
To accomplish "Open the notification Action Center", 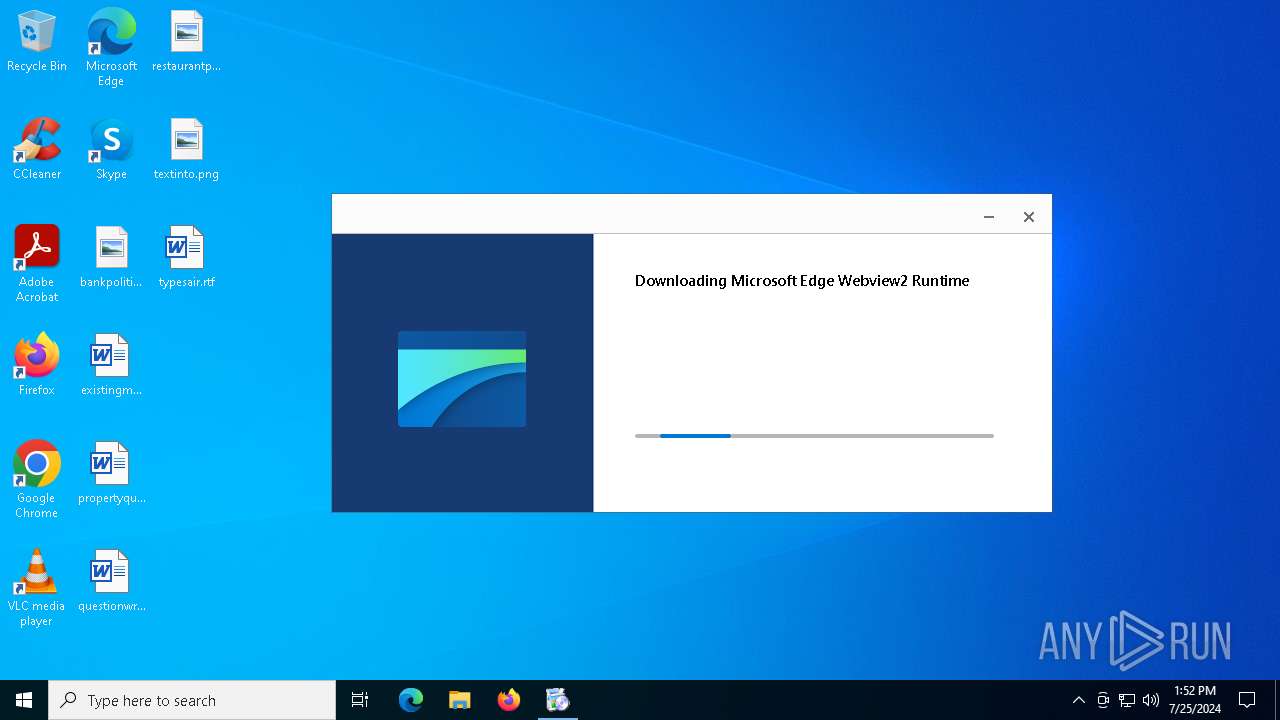I will click(1247, 700).
